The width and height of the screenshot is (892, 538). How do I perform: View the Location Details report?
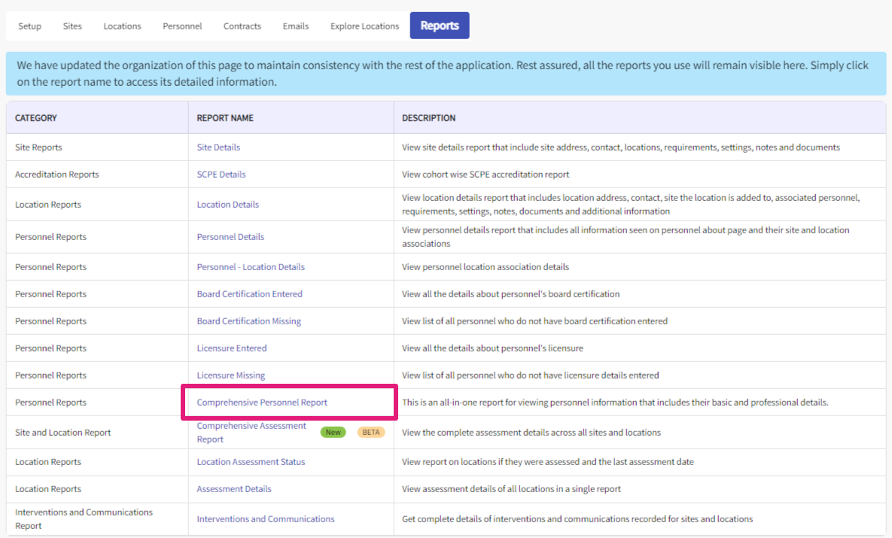click(227, 204)
